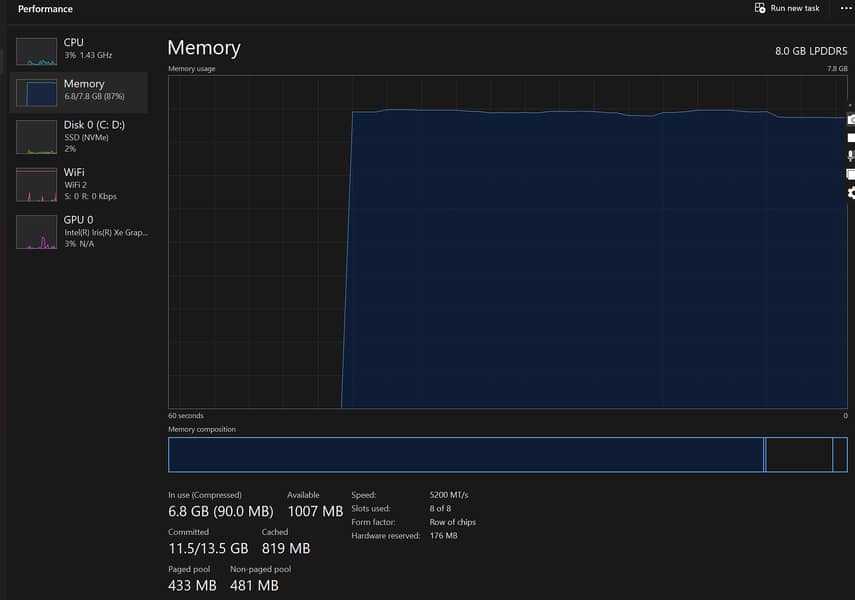Click the Memory usage graph area
Image resolution: width=855 pixels, height=600 pixels.
508,242
